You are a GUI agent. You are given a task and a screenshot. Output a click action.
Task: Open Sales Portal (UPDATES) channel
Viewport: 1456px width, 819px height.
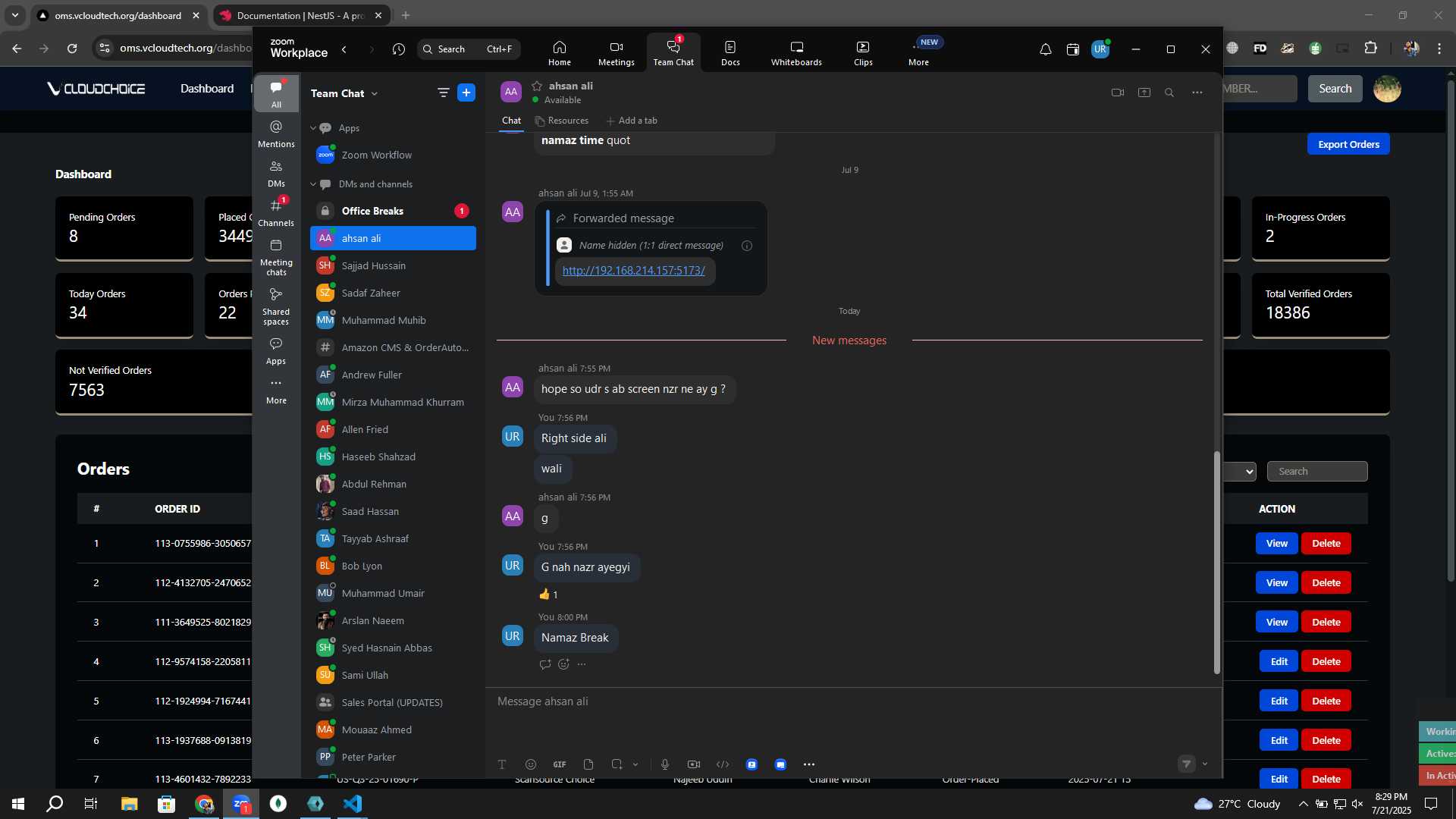tap(393, 702)
